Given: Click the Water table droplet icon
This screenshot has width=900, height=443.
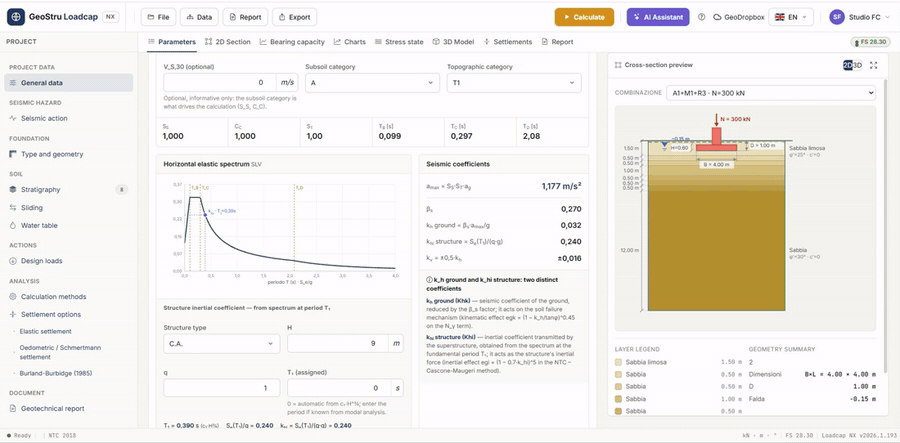Looking at the screenshot, I should [13, 226].
